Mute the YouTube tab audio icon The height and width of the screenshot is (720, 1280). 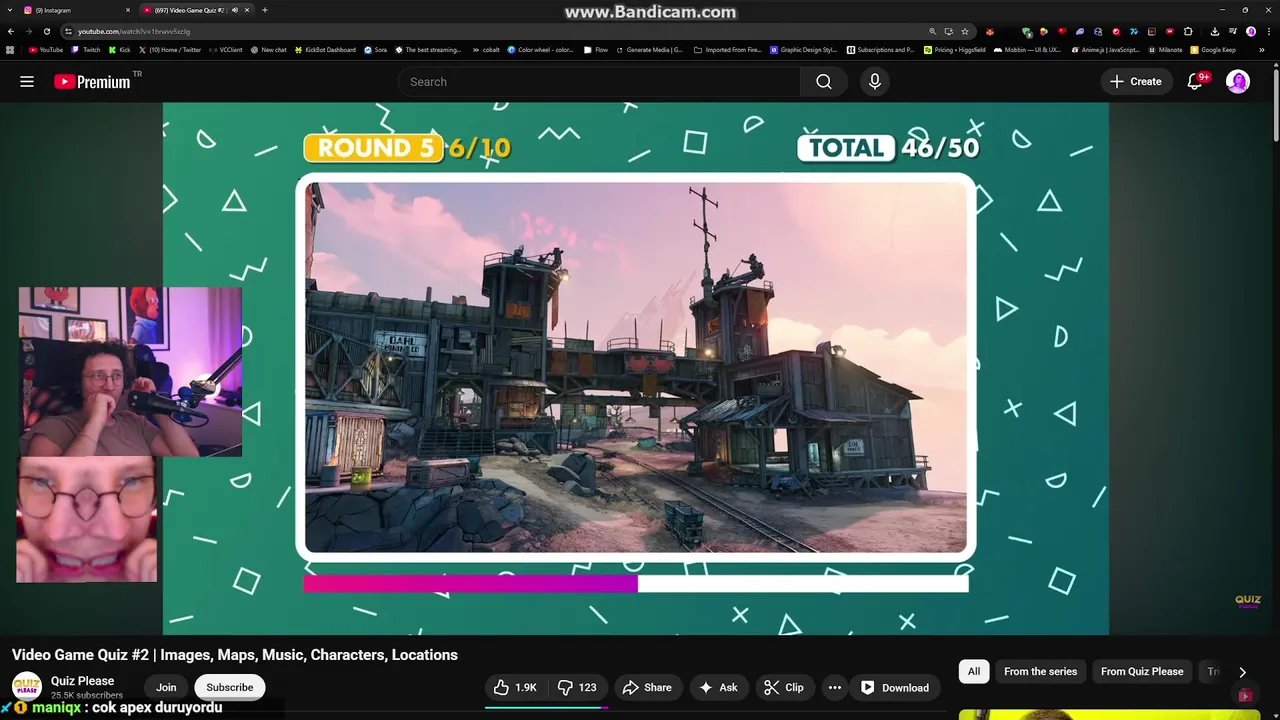235,10
